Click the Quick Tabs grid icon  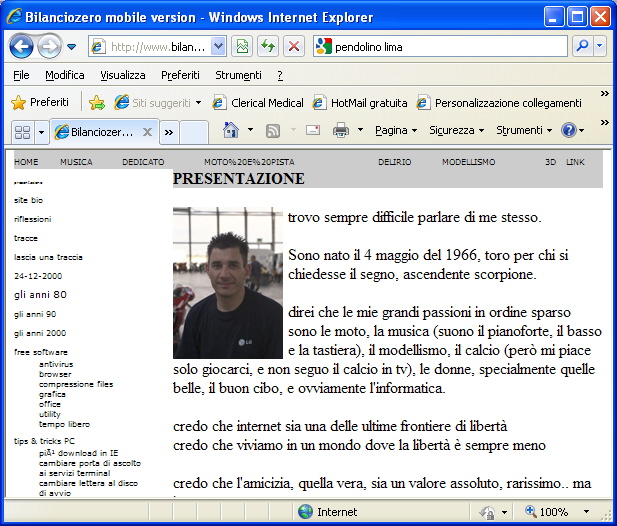point(22,132)
